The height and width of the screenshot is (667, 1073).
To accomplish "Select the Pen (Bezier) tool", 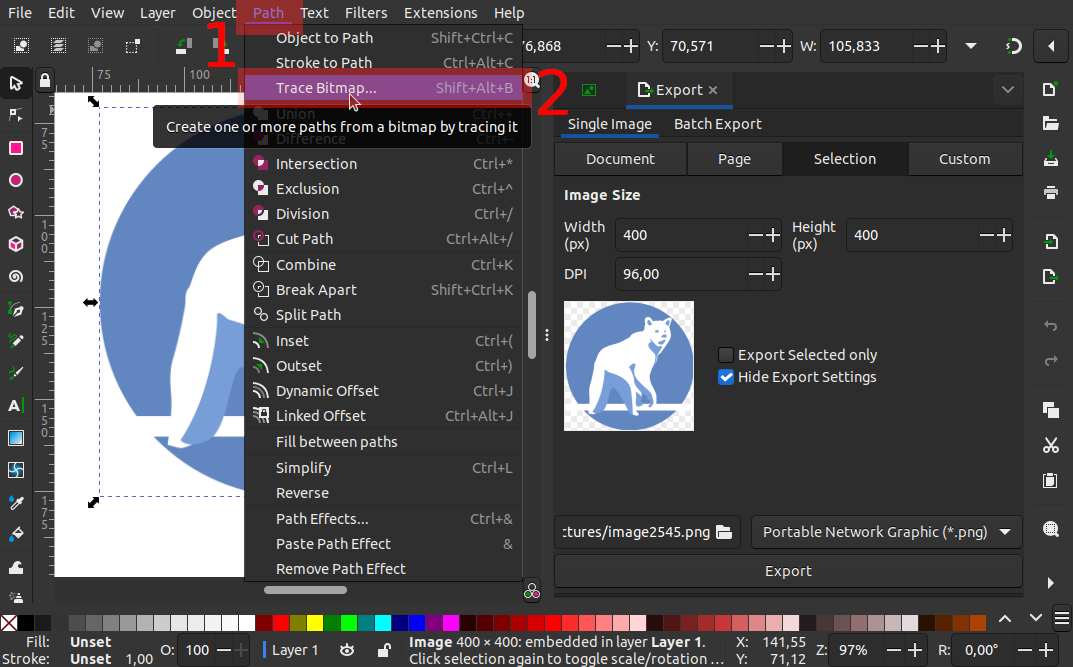I will [16, 309].
